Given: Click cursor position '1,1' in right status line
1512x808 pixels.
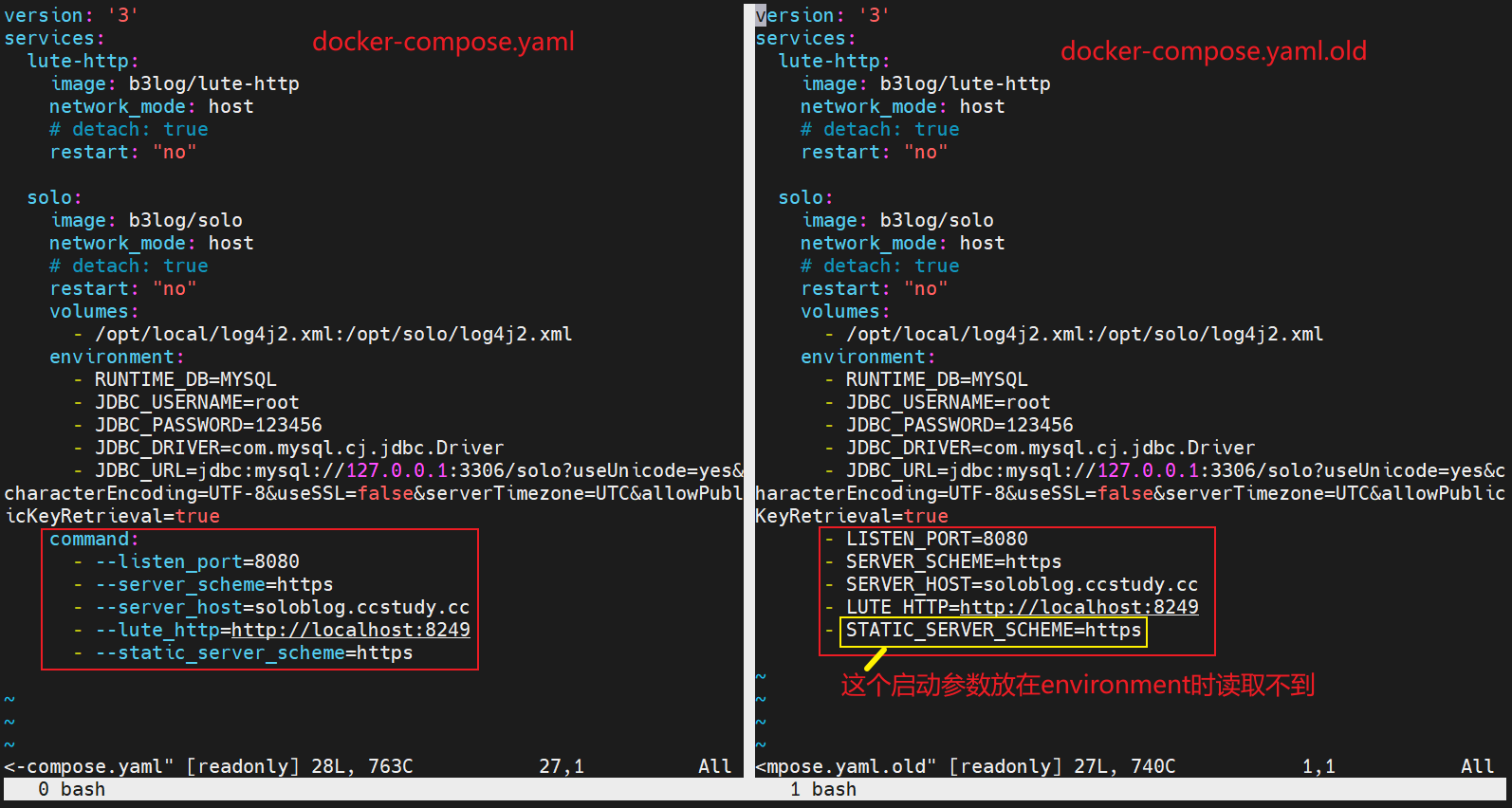Looking at the screenshot, I should pos(1318,766).
